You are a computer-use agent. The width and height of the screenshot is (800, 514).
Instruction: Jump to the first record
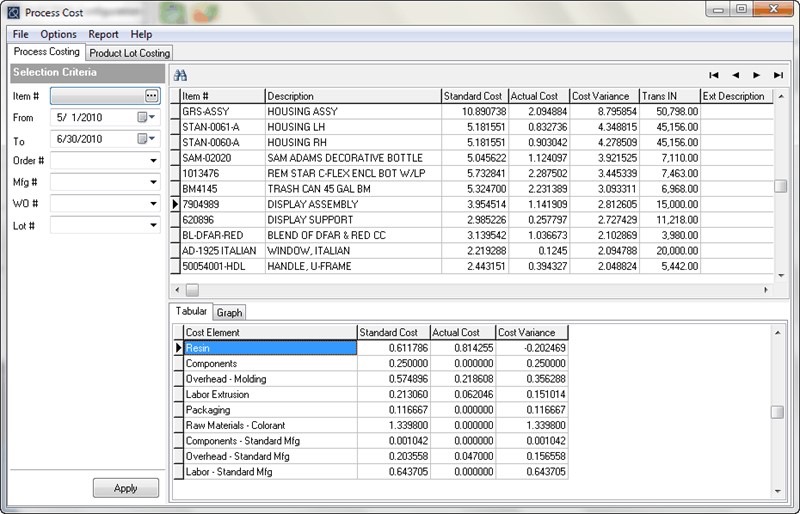coord(714,75)
